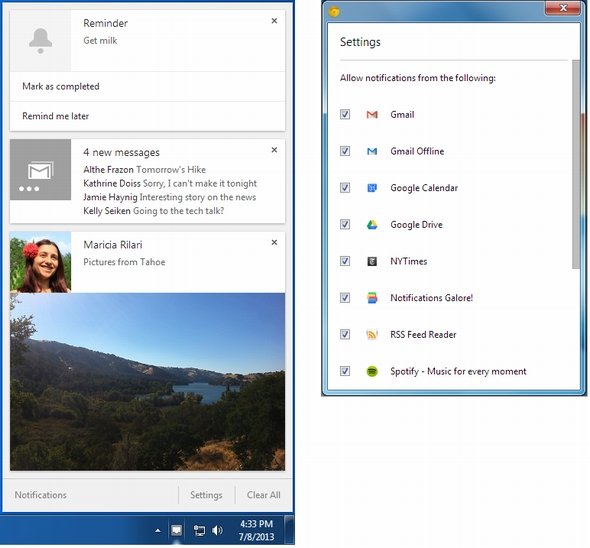
Task: Click the Gmail envelope icon in settings
Action: tap(372, 114)
